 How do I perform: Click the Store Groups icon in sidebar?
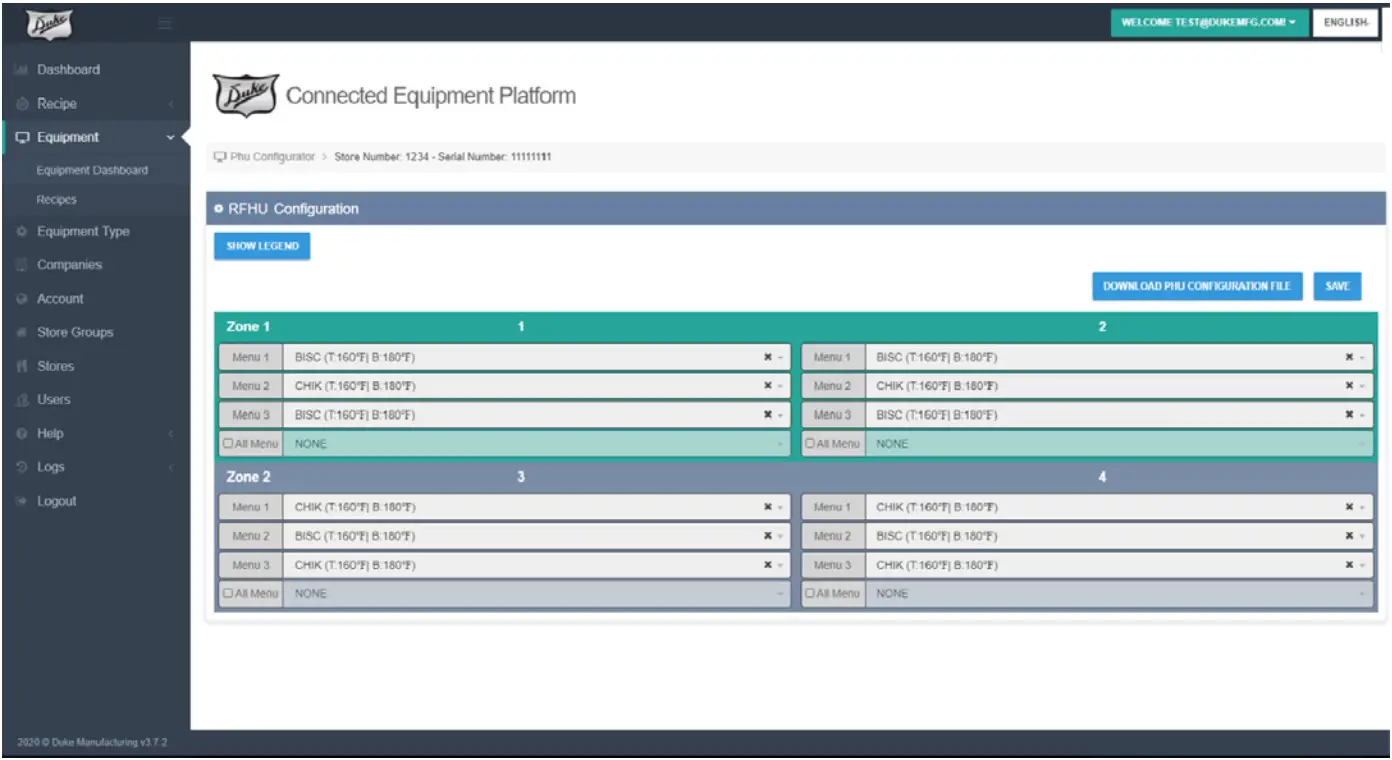point(21,333)
